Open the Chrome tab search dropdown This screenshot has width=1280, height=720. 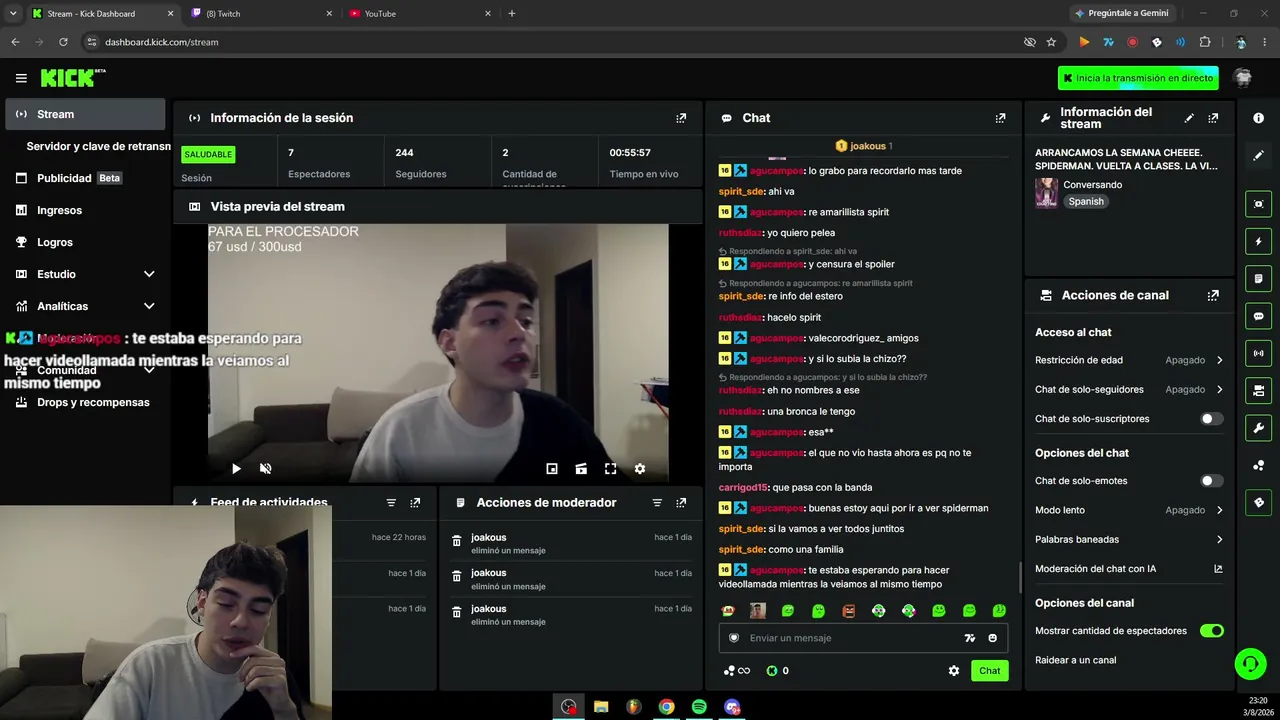(13, 14)
